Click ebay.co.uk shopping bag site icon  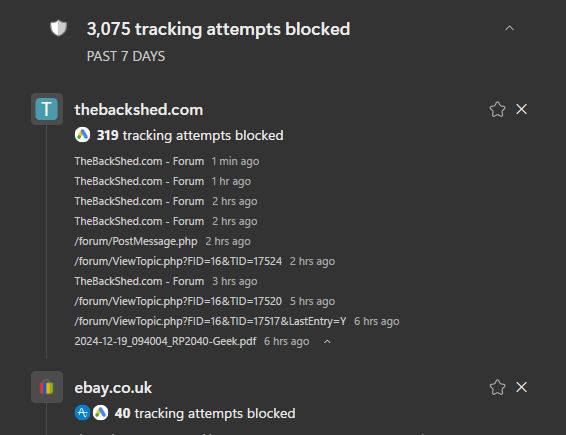click(x=47, y=387)
